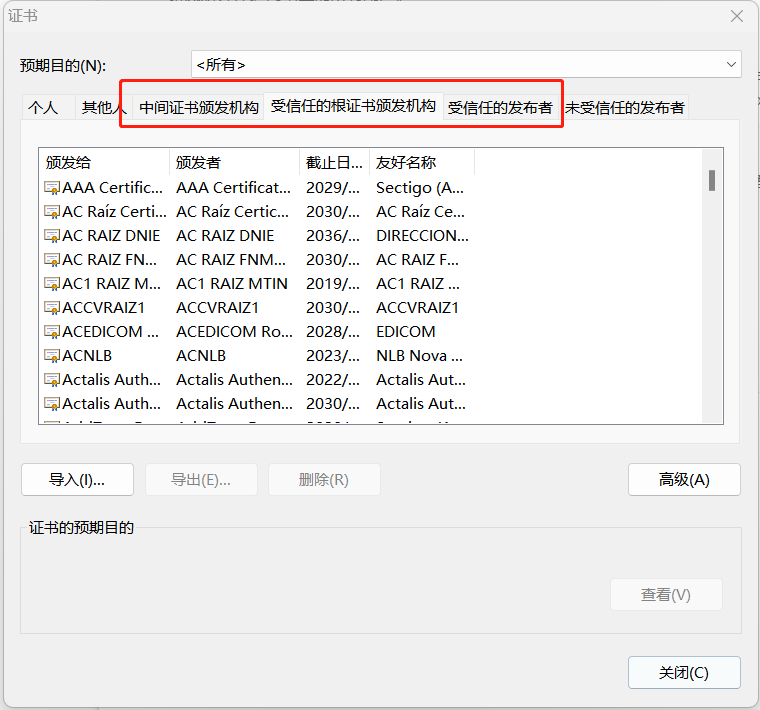Close the 证书 dialog with the X
Image resolution: width=760 pixels, height=710 pixels.
(x=737, y=16)
